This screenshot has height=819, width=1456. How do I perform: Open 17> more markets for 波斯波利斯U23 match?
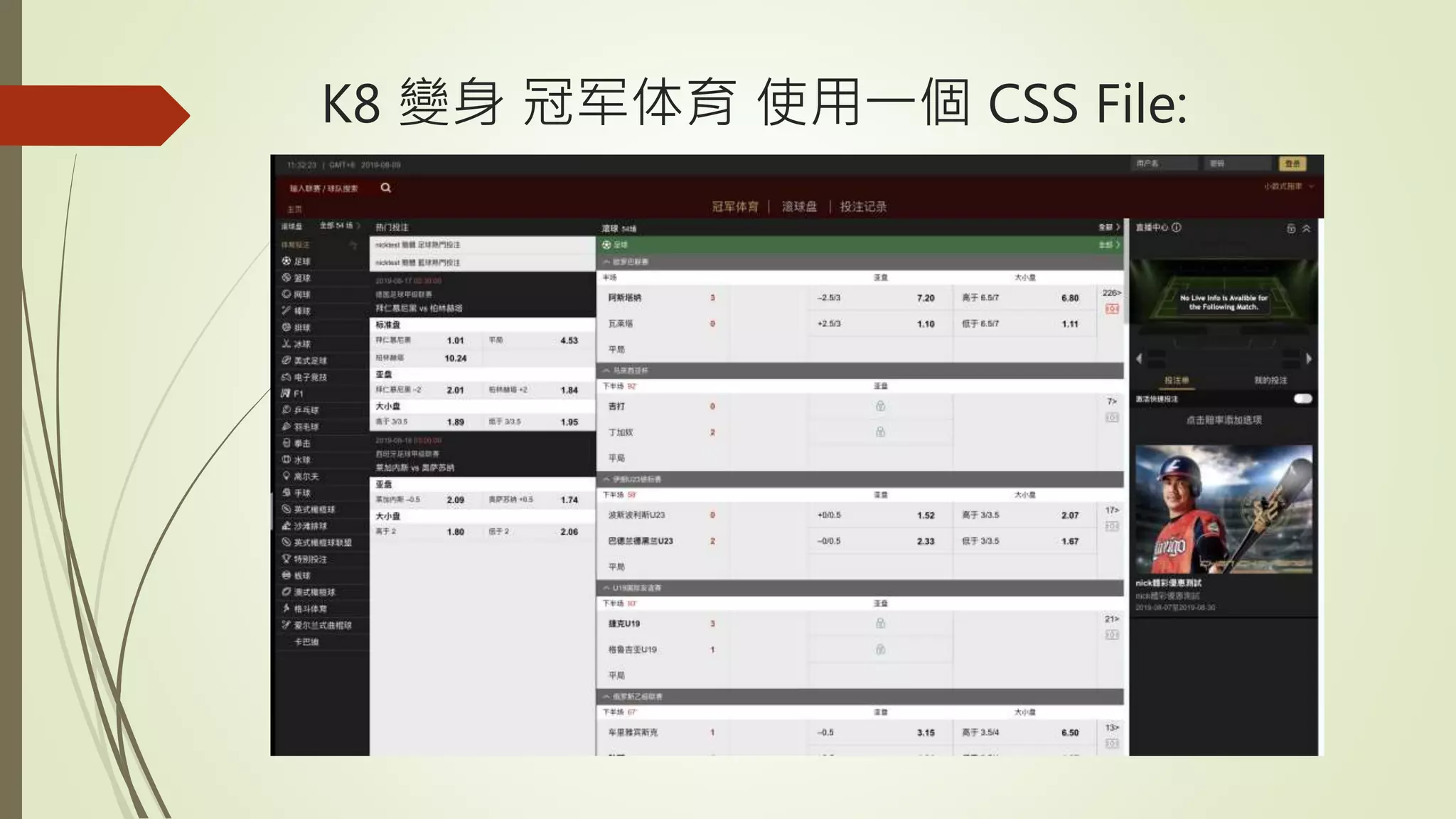click(1112, 510)
